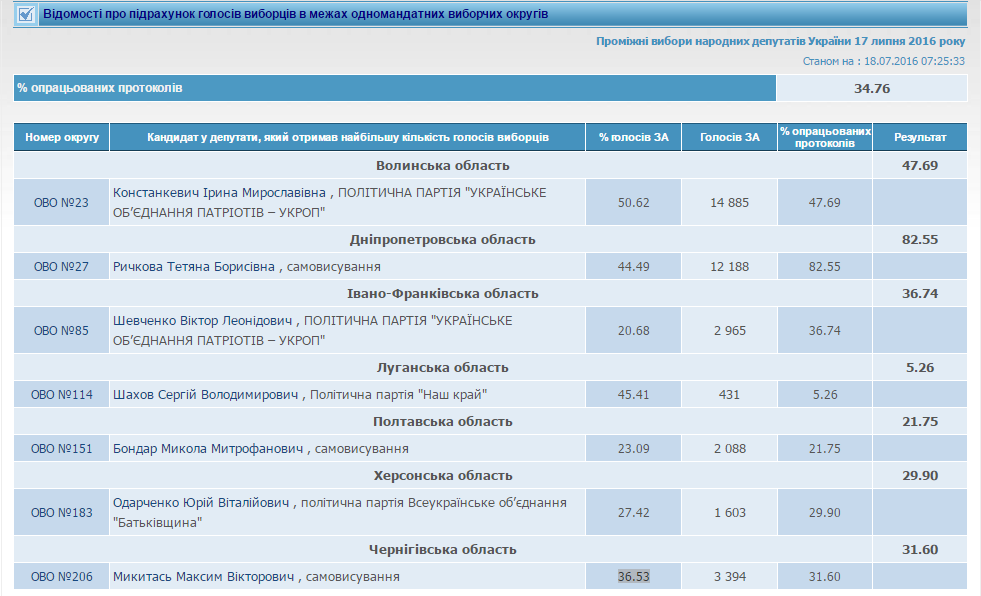Select the 'Луганська область' region row

click(x=443, y=368)
